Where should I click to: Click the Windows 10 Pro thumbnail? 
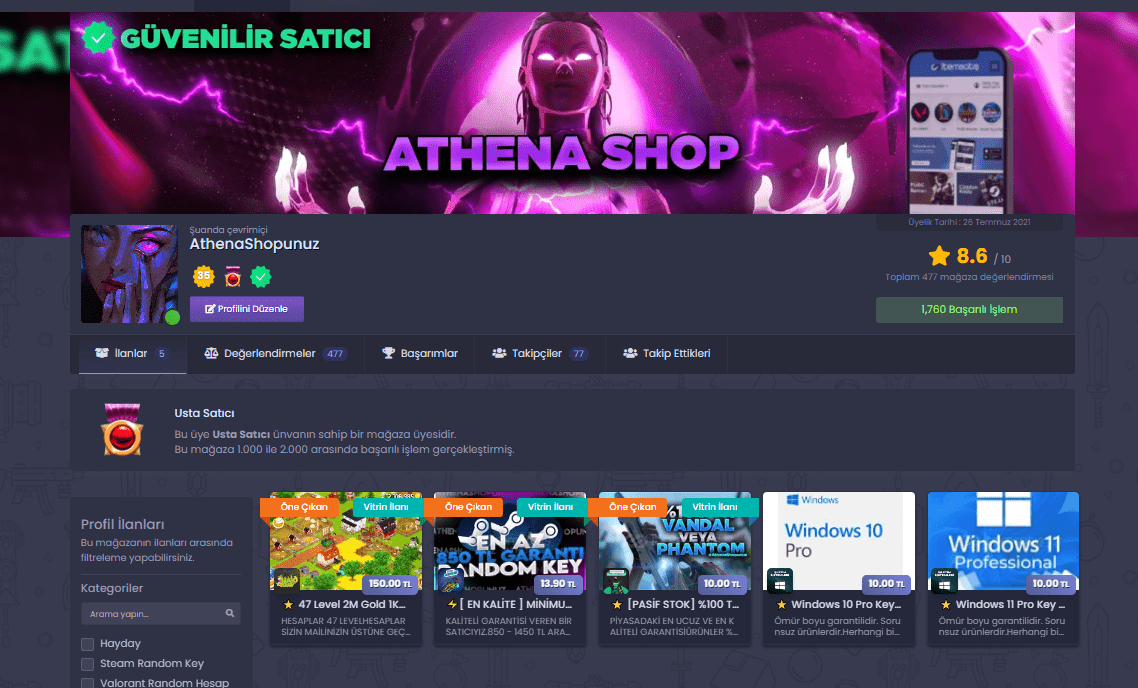pos(839,541)
